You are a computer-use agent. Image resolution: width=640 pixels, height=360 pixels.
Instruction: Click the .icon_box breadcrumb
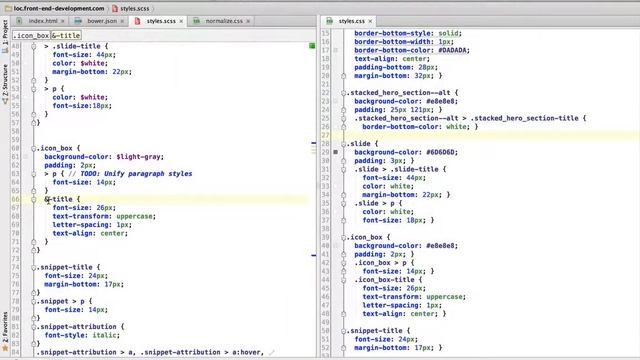tap(31, 36)
